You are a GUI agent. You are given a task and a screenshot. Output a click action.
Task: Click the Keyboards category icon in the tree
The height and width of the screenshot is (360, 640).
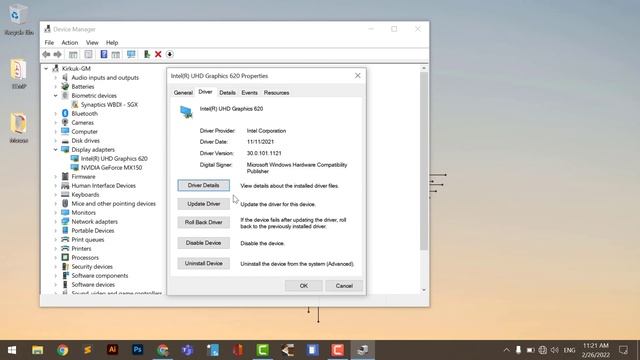(65, 195)
